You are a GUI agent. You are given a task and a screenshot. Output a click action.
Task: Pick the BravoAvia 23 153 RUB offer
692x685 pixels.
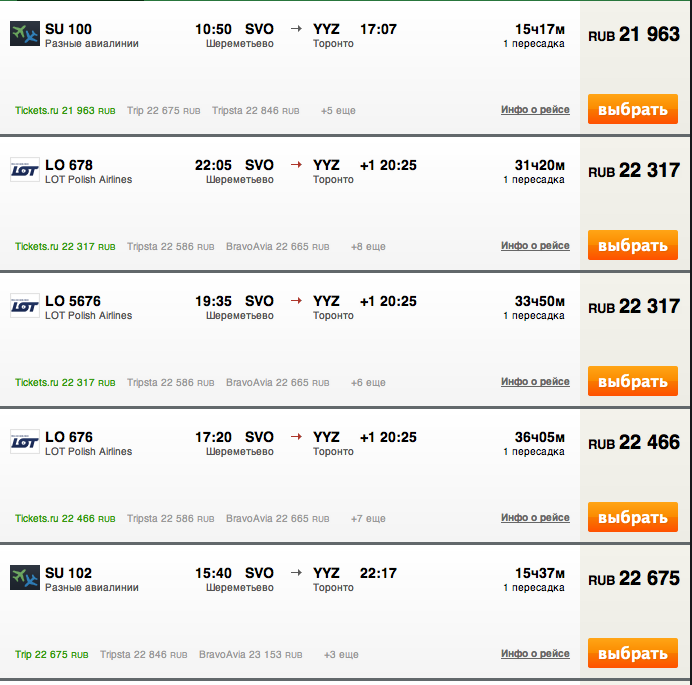pyautogui.click(x=251, y=654)
